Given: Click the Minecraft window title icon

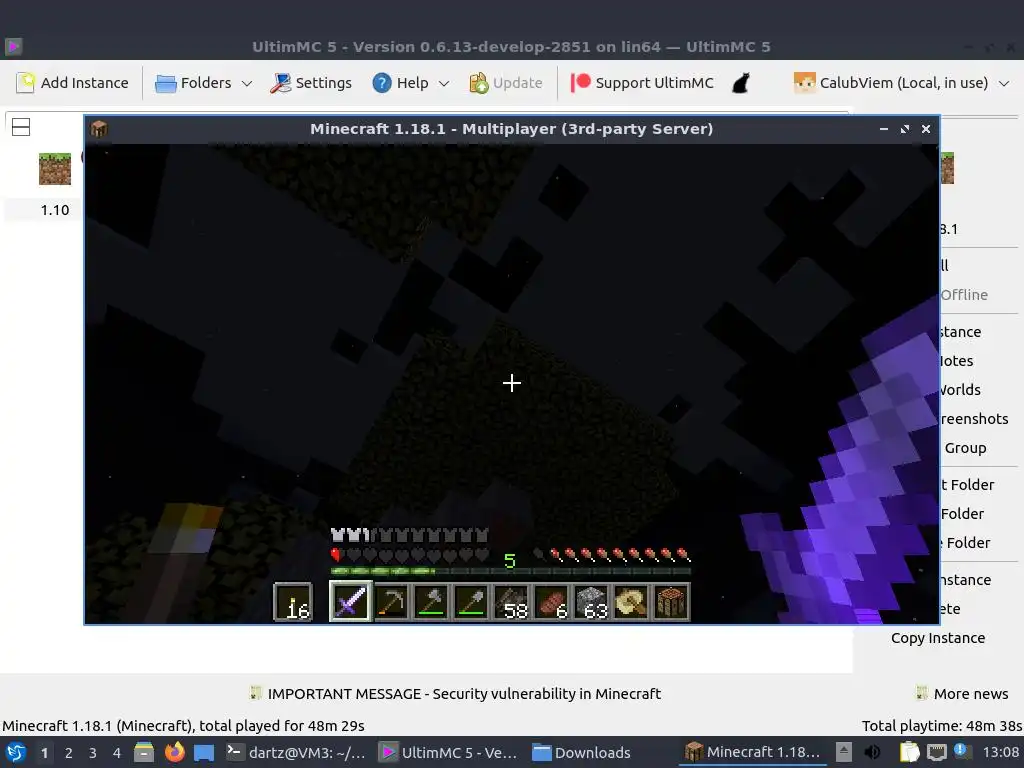Looking at the screenshot, I should pos(99,129).
